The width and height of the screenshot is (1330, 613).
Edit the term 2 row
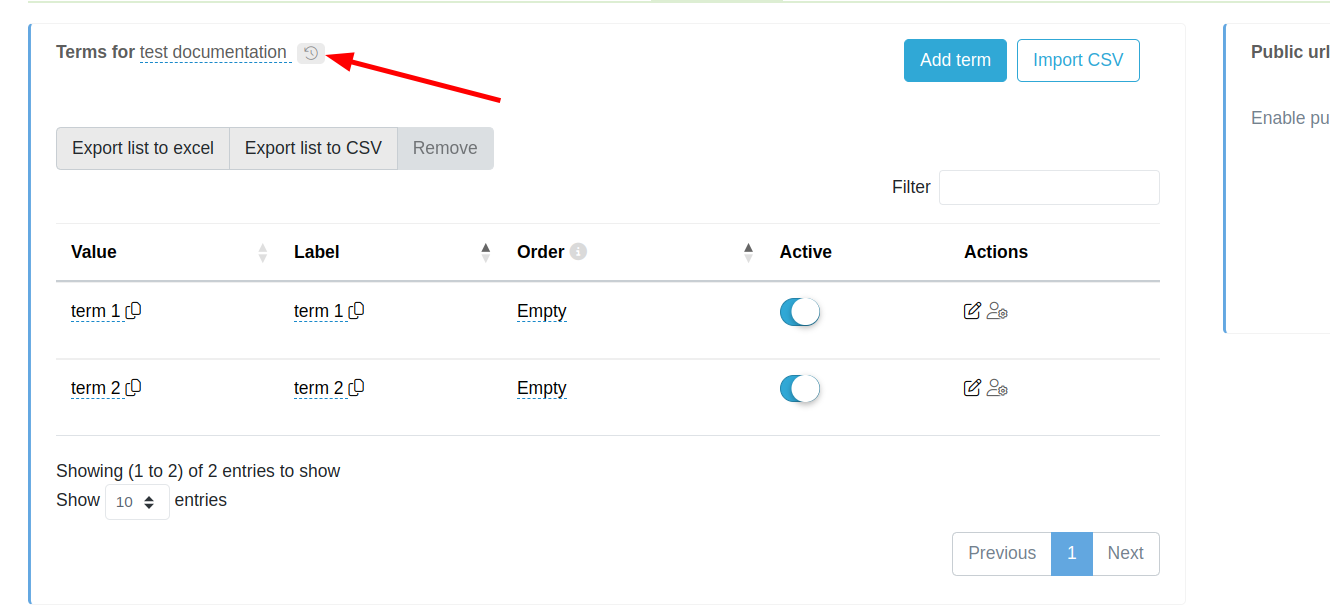[972, 388]
